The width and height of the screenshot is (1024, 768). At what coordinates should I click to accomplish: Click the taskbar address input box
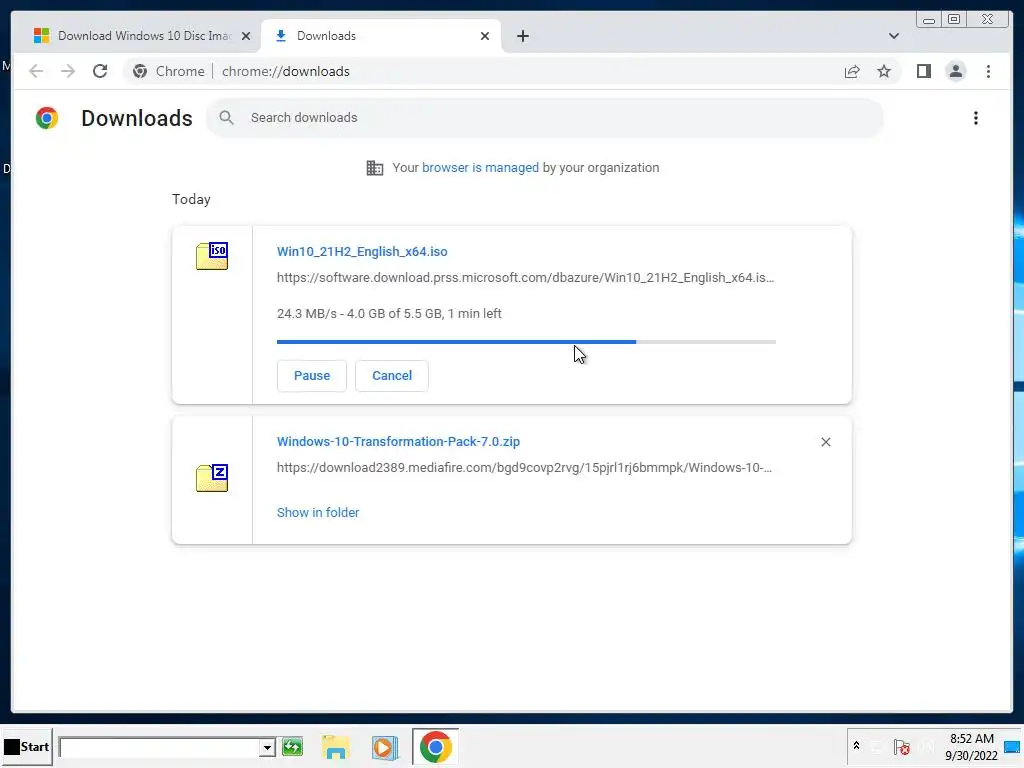click(159, 747)
